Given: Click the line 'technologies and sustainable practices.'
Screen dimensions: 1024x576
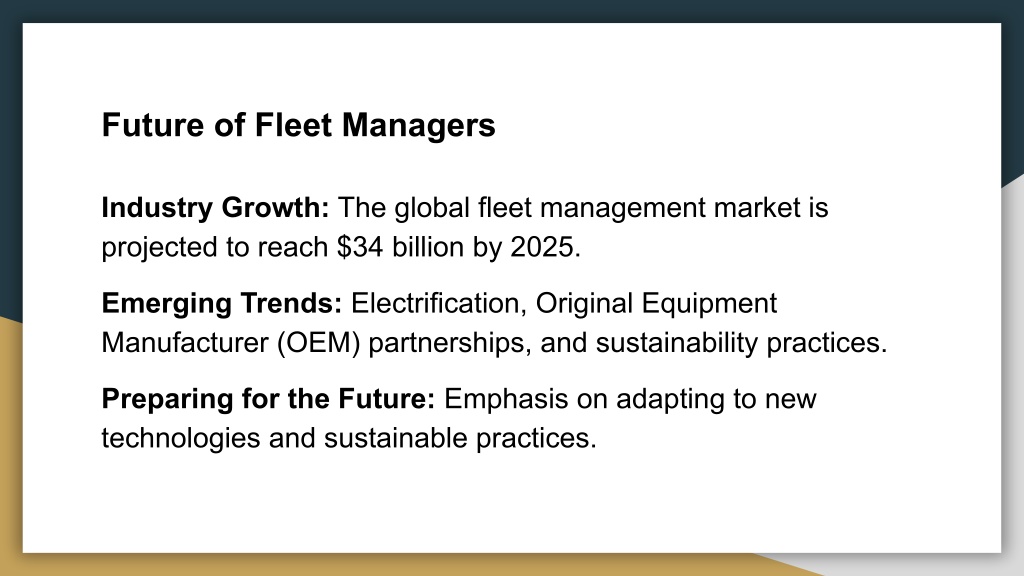Looking at the screenshot, I should (x=349, y=438).
